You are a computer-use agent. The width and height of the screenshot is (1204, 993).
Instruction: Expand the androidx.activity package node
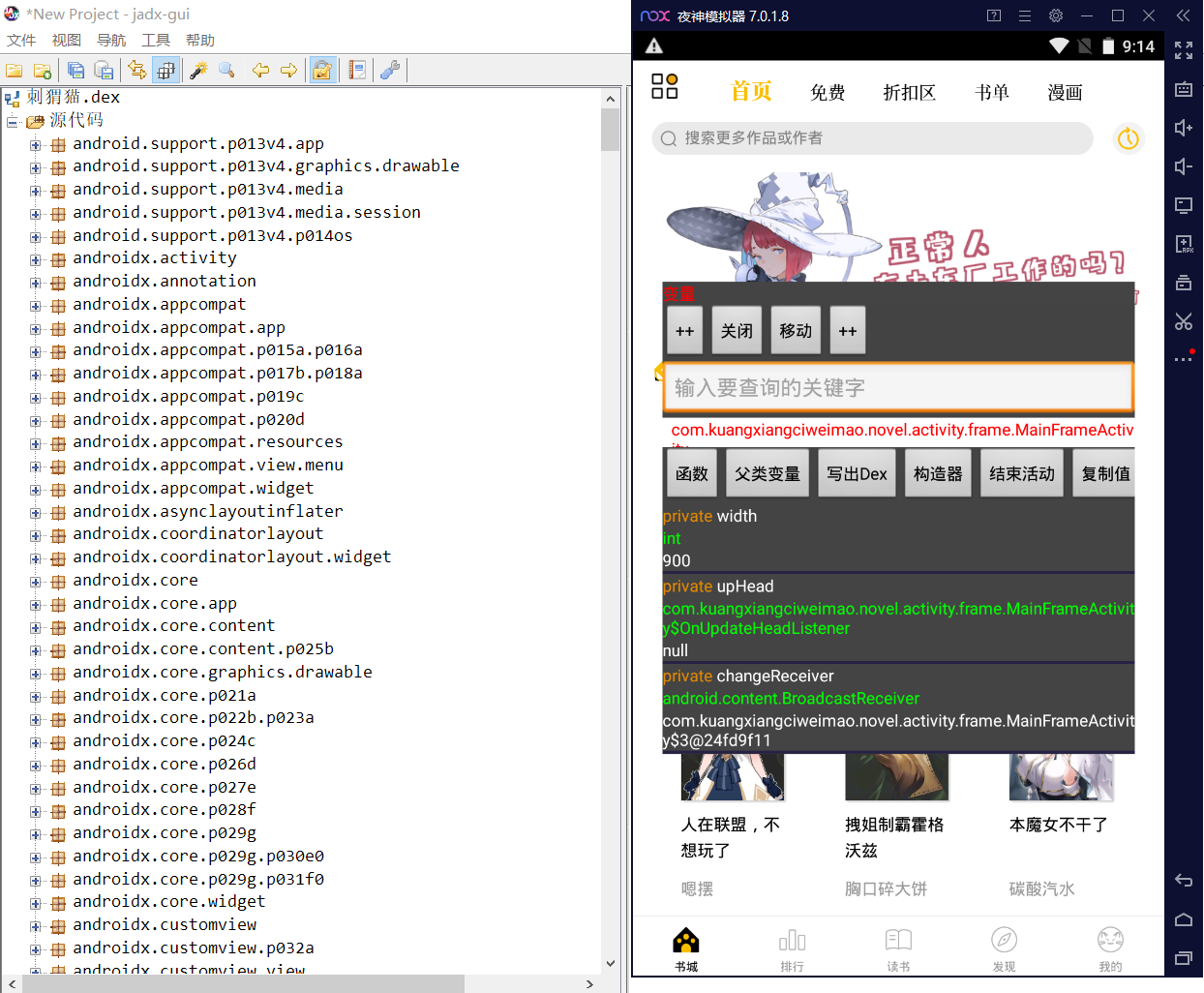(x=35, y=259)
